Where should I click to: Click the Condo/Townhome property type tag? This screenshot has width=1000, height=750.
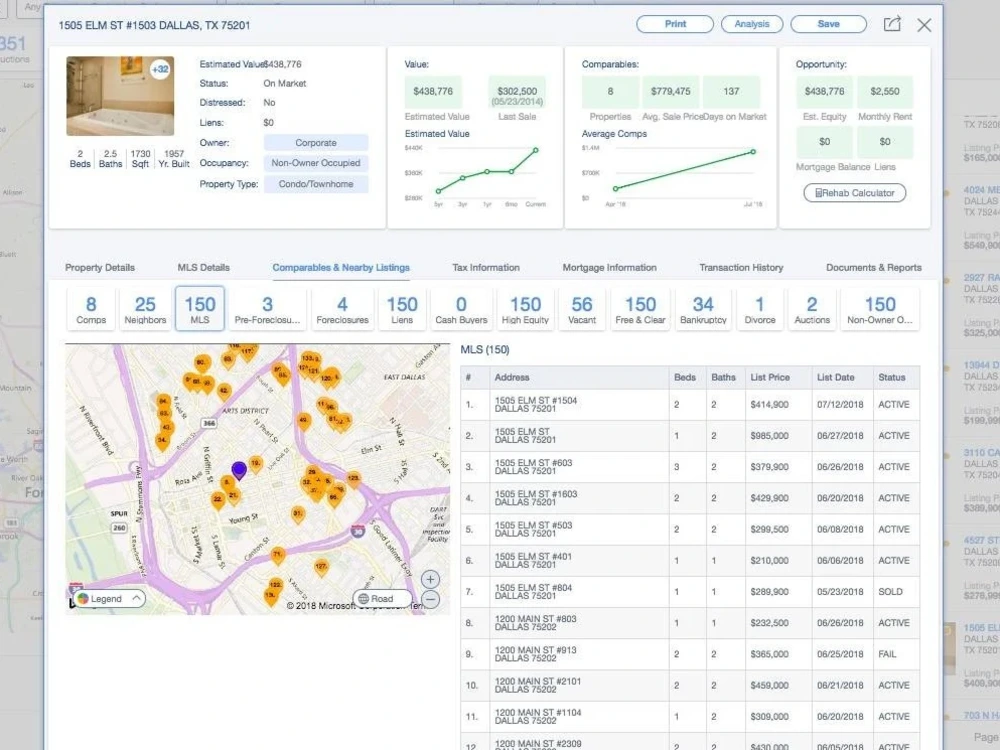coord(316,184)
